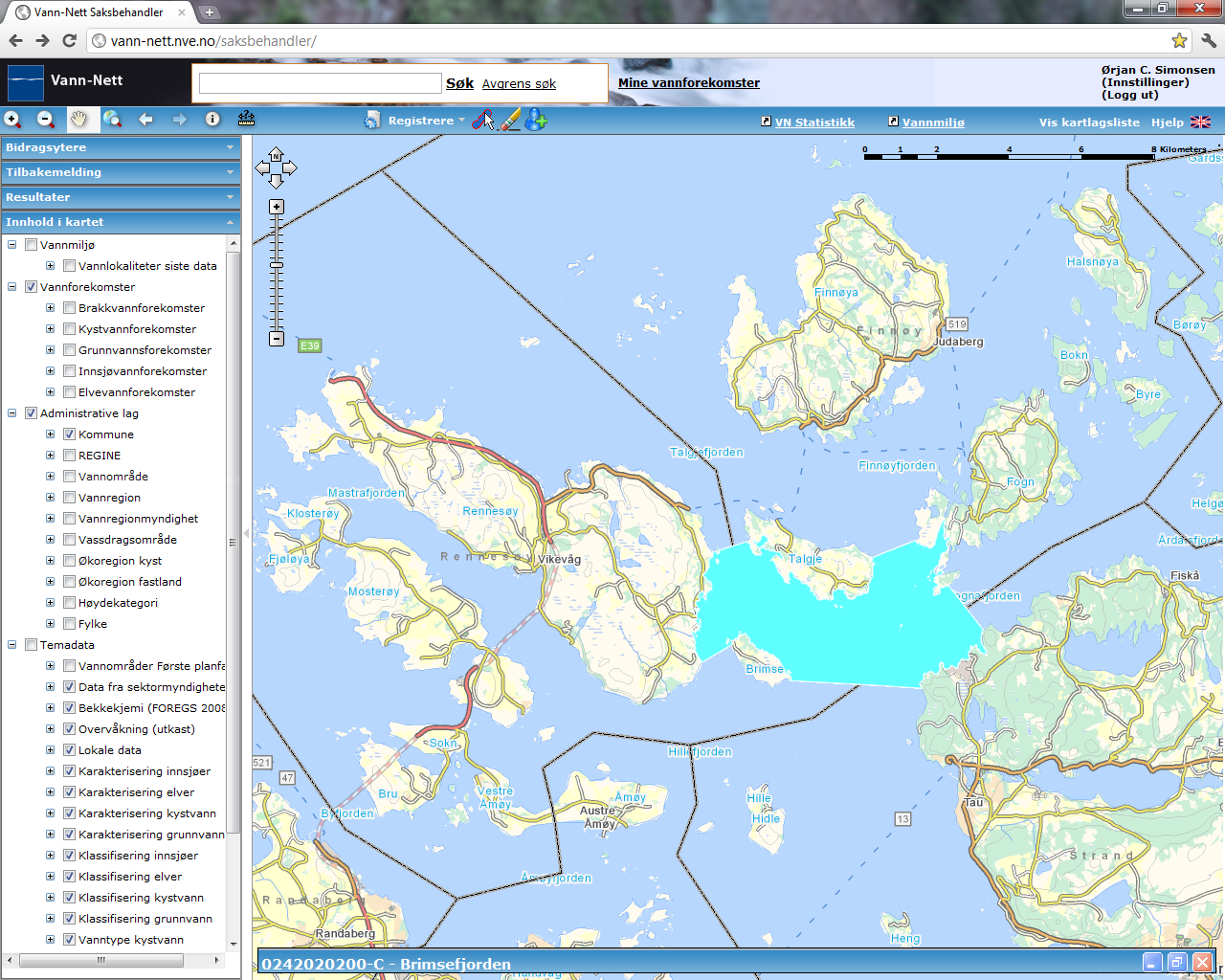Collapse the Innhold i kartet panel
This screenshot has height=980, width=1225.
pos(121,222)
